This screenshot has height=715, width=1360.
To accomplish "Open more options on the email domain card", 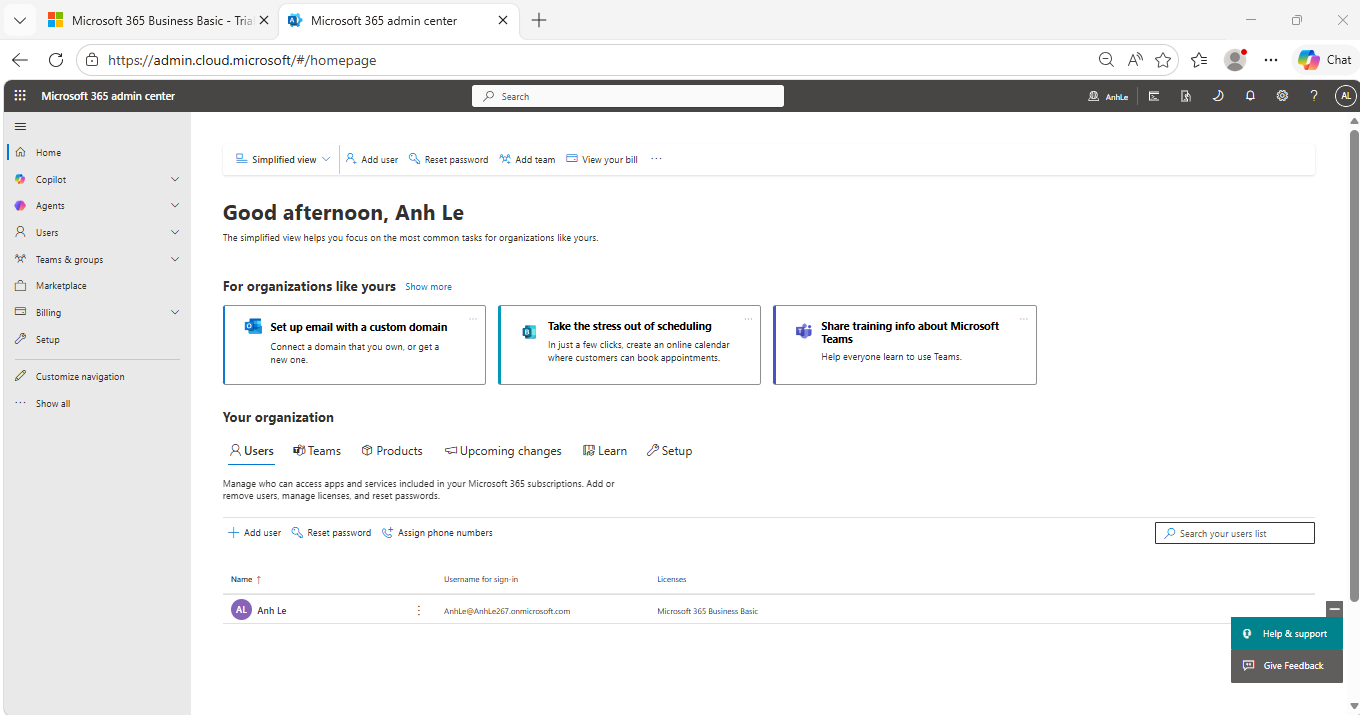I will click(473, 319).
